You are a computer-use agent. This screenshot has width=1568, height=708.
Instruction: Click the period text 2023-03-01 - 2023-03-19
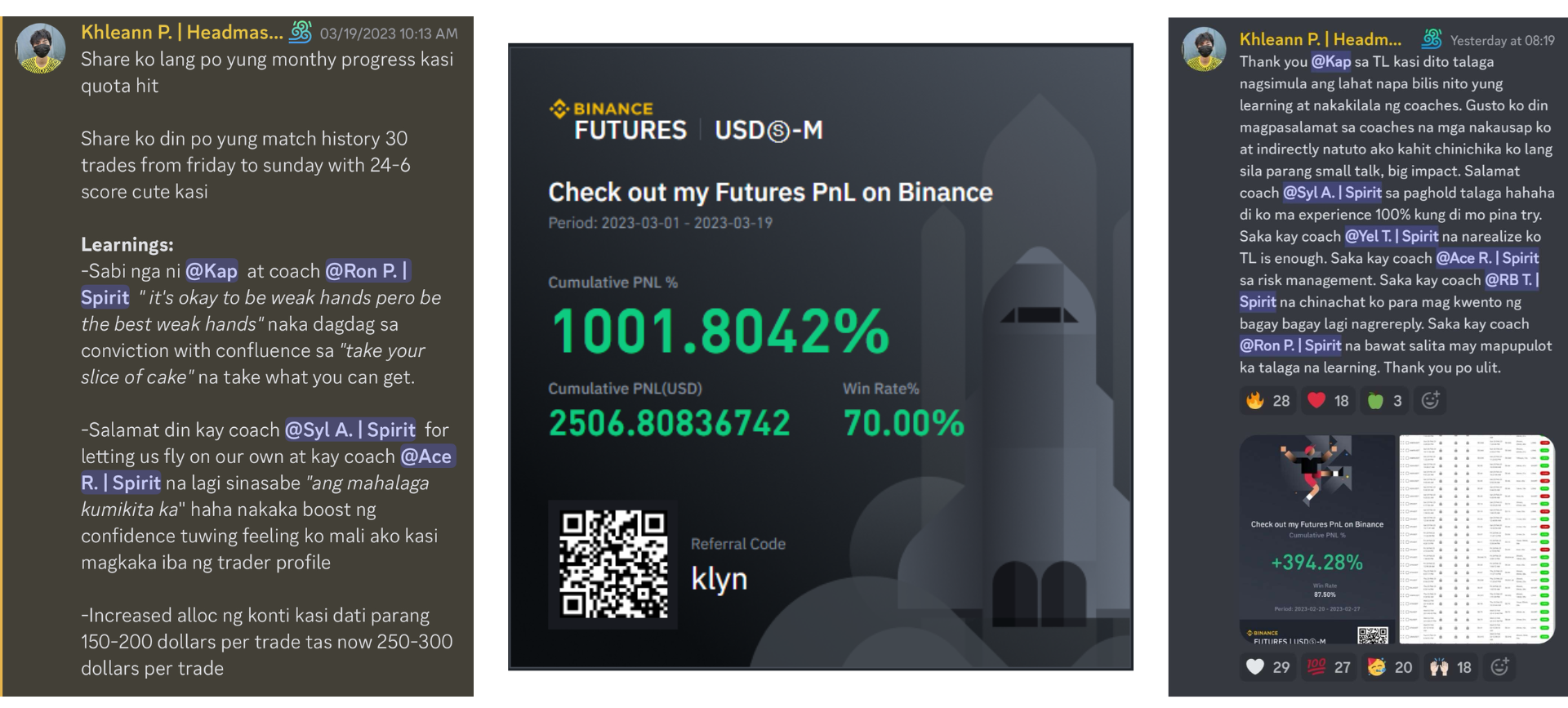(660, 223)
